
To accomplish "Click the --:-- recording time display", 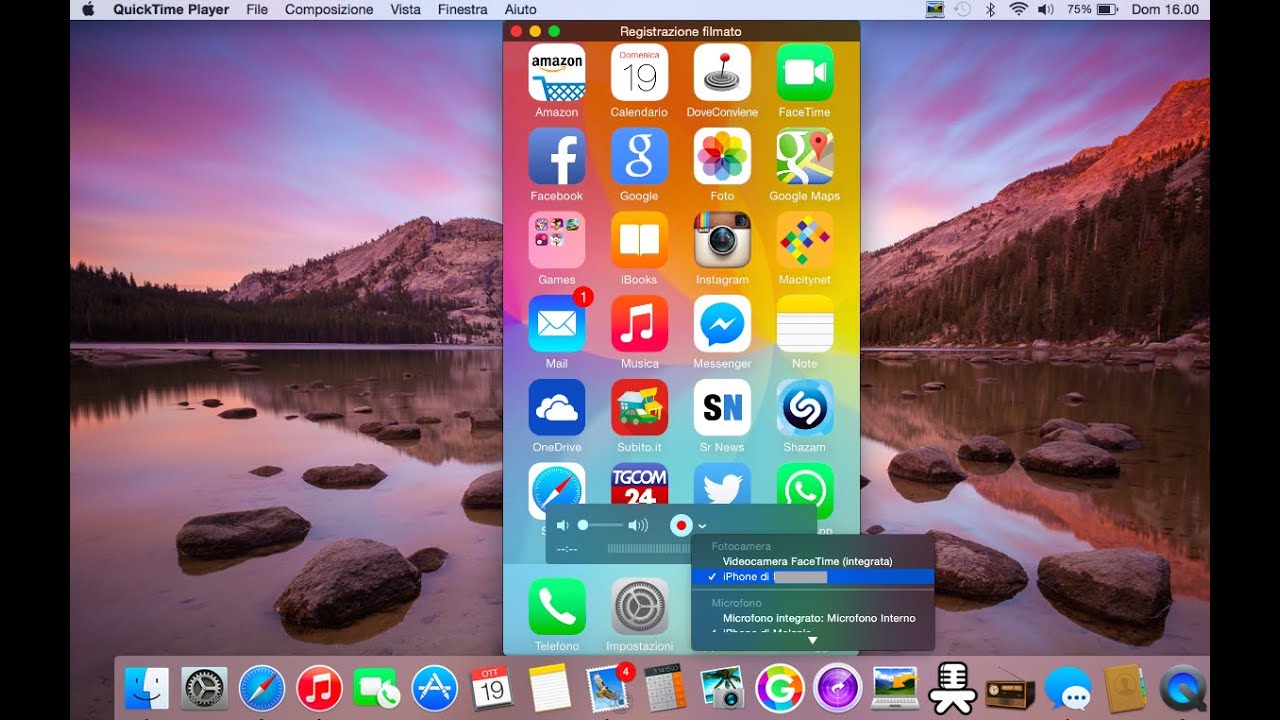I will pos(567,548).
